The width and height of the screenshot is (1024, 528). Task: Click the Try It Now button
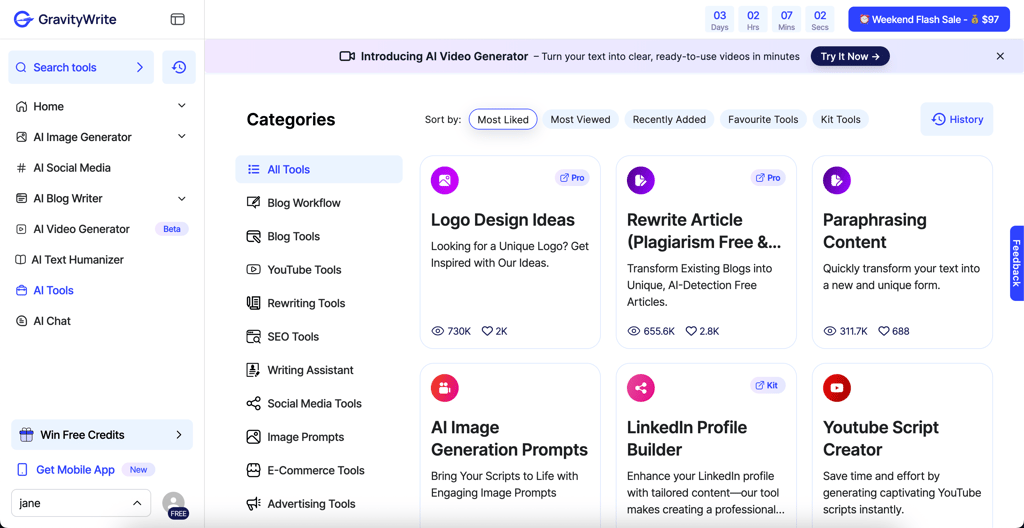[x=850, y=57]
